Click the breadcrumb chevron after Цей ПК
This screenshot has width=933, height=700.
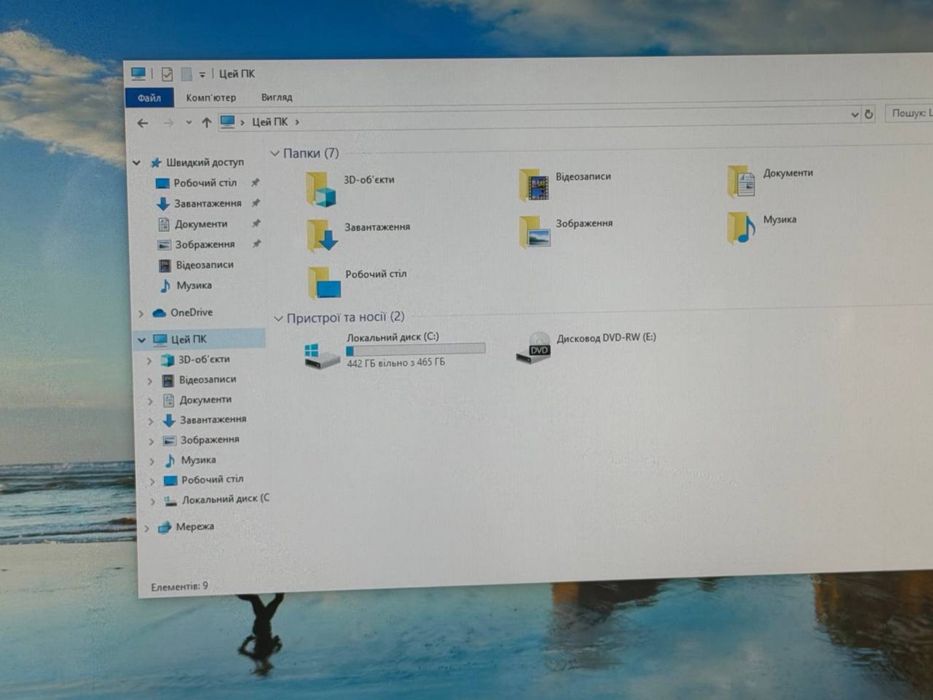pos(297,122)
